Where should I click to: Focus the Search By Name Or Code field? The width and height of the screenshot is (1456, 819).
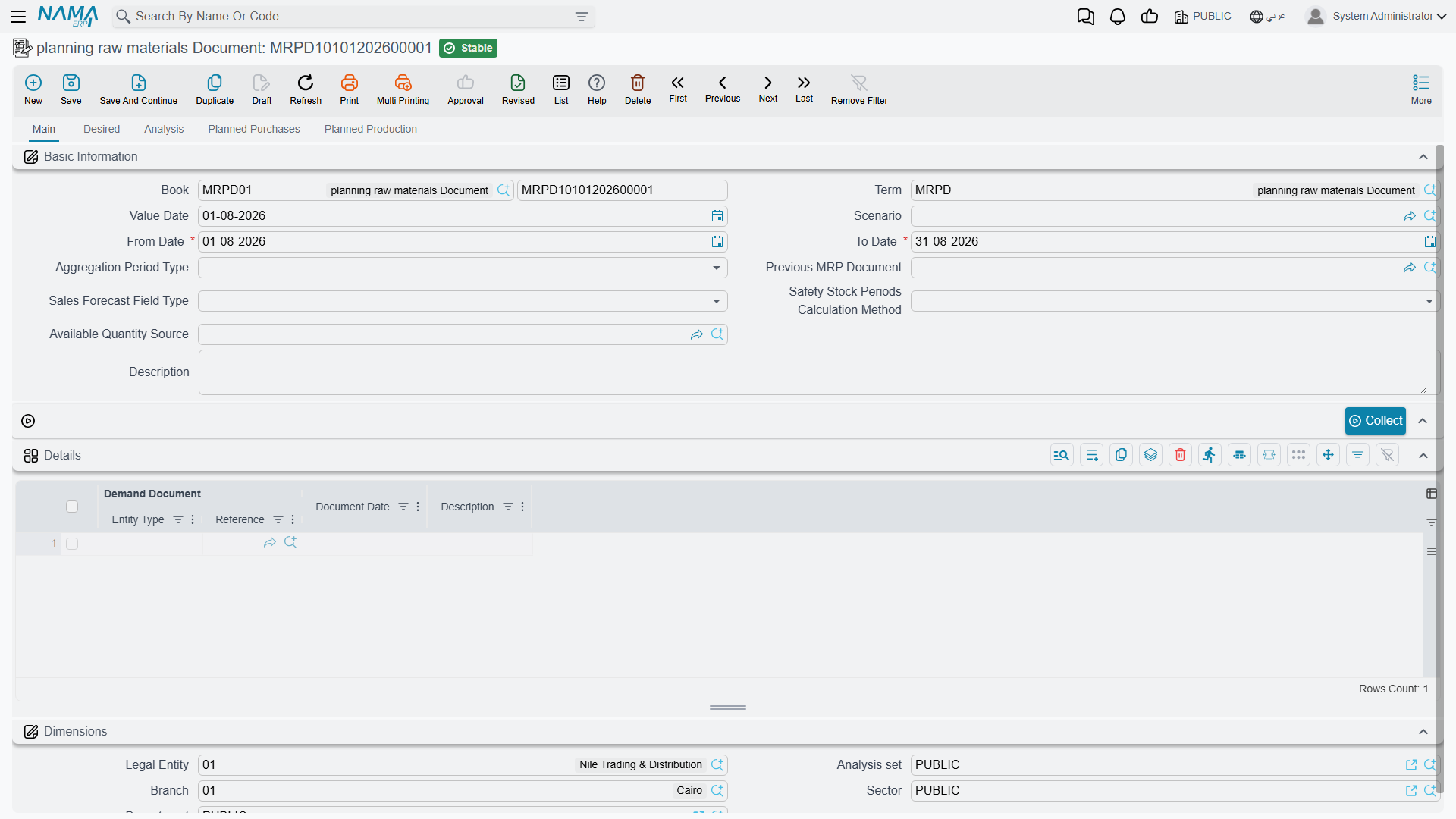coord(353,17)
